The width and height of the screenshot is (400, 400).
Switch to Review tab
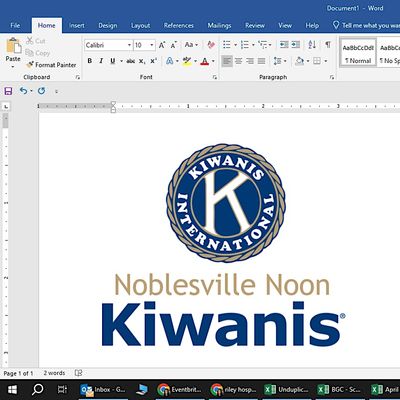tap(255, 25)
